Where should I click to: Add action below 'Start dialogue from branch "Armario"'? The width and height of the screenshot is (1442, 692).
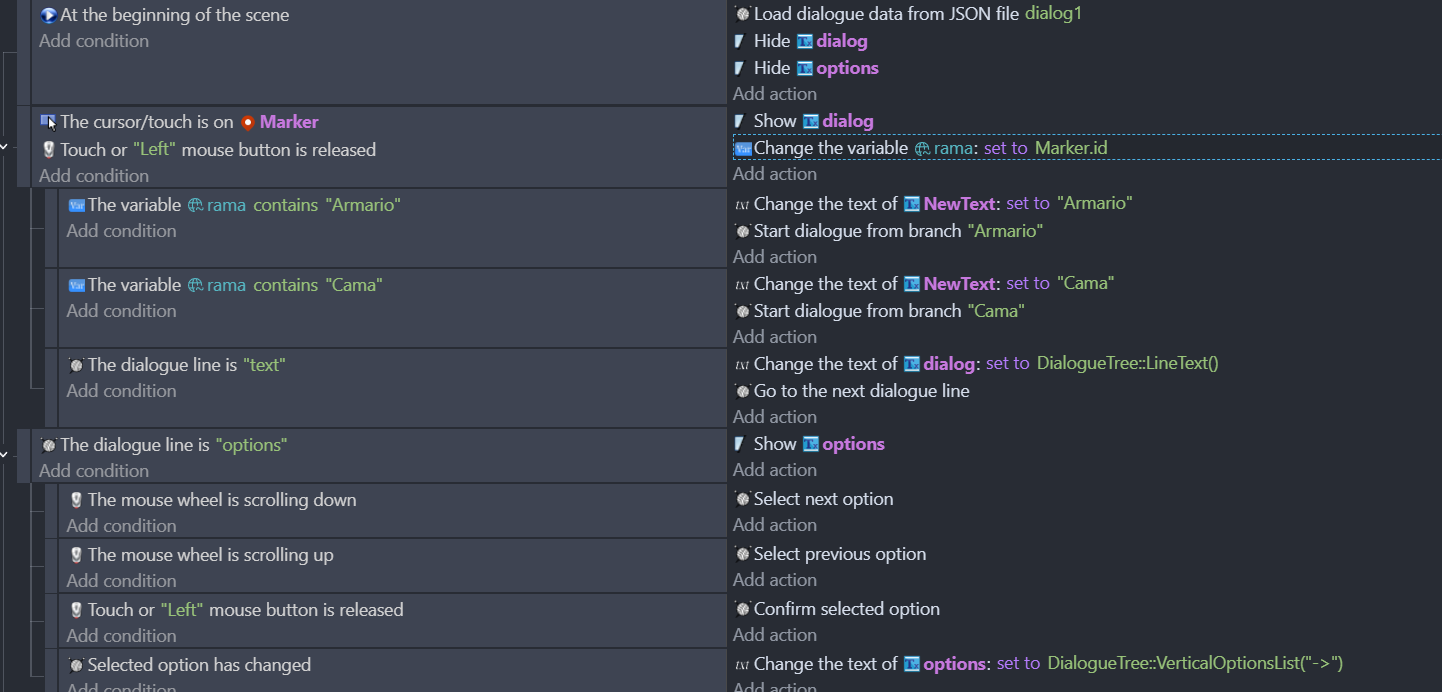(x=775, y=257)
